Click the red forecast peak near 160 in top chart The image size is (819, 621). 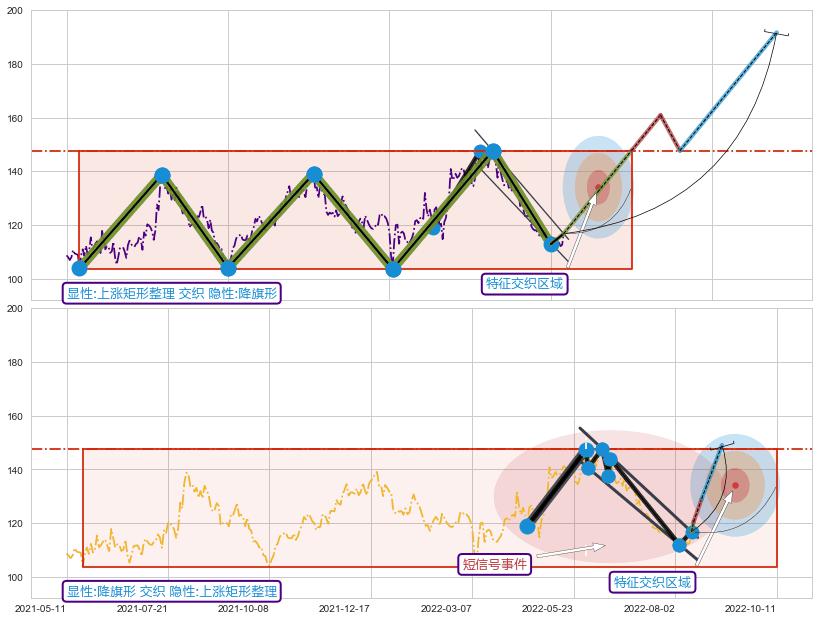(x=661, y=114)
